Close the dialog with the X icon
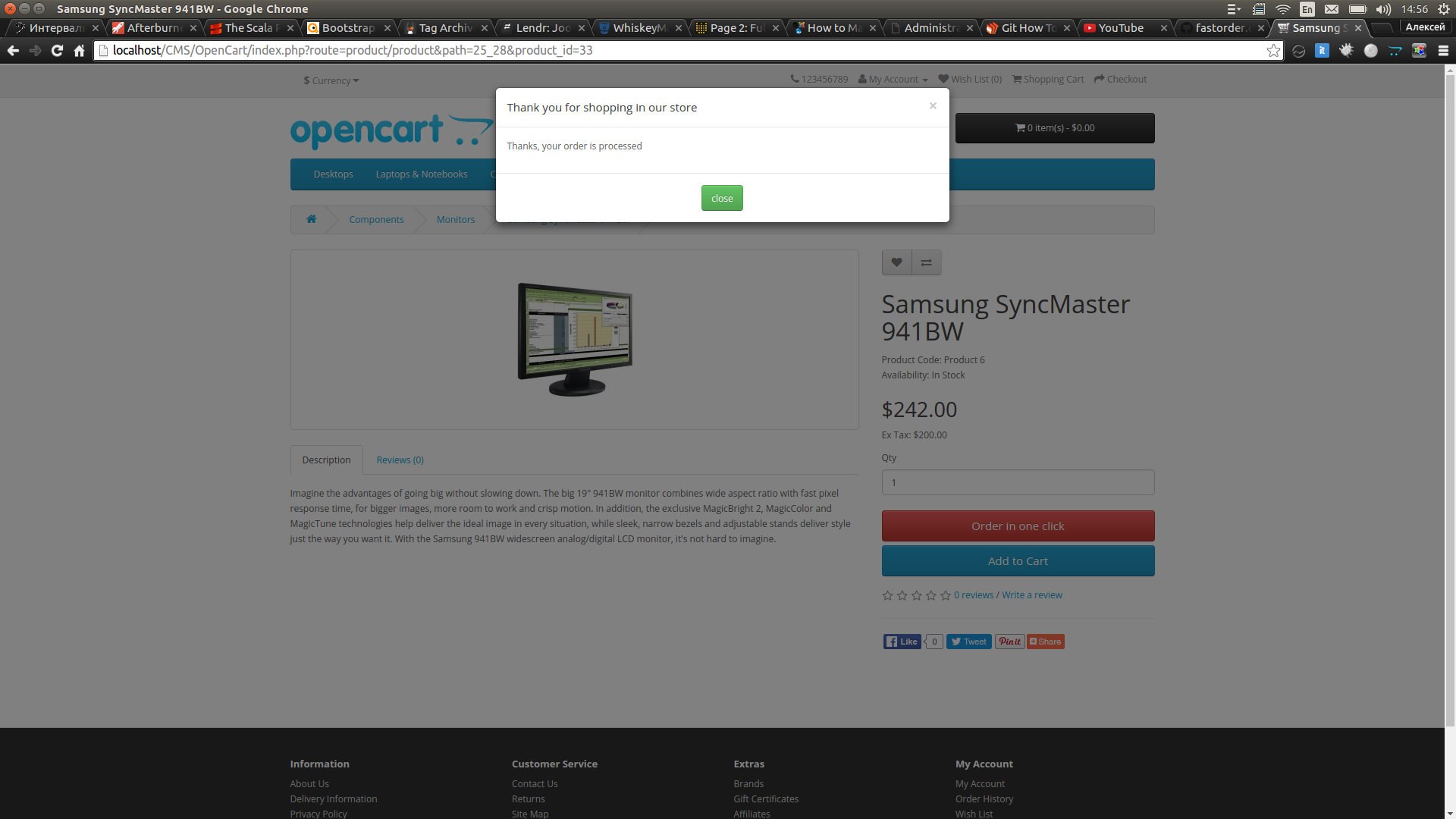Screen dimensions: 1456x819 click(x=933, y=105)
